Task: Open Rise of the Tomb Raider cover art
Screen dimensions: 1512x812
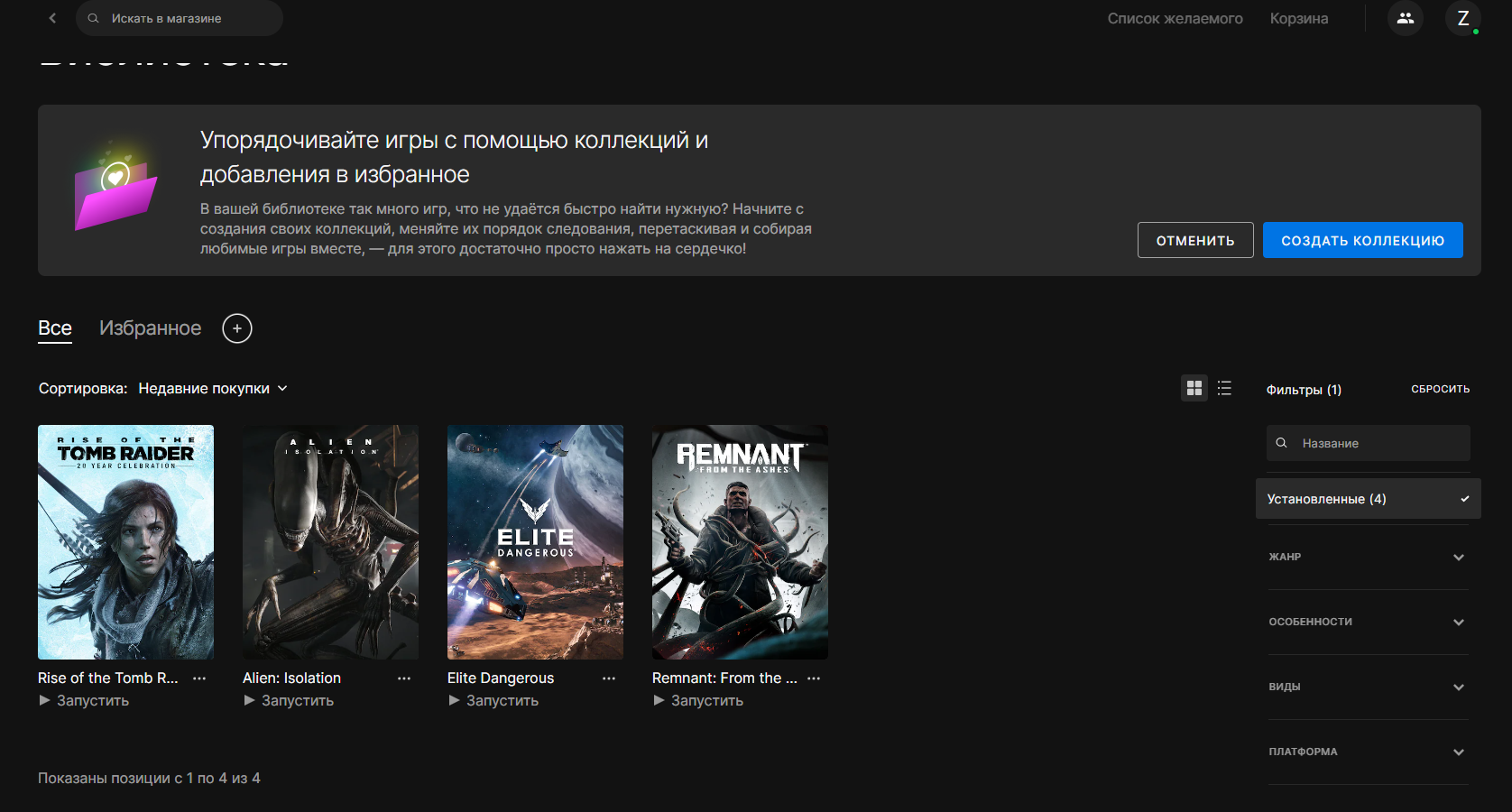Action: click(x=125, y=542)
